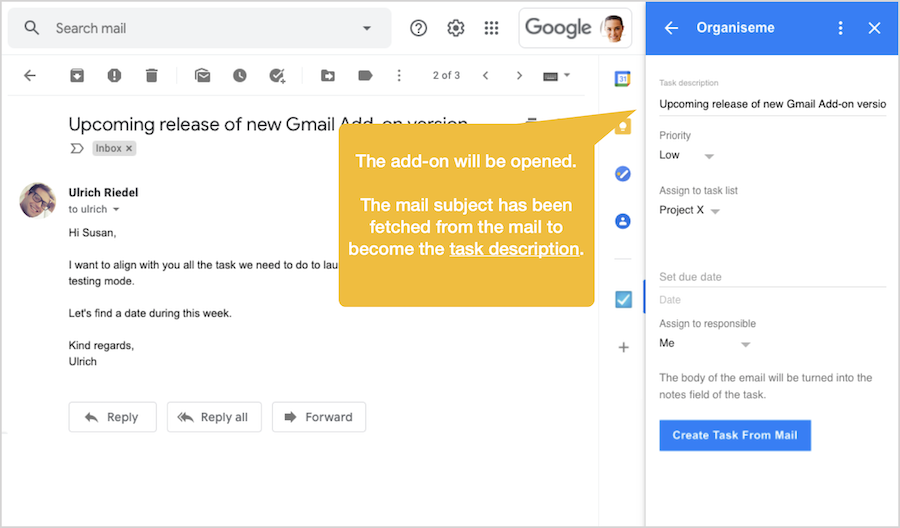Click the Create Task From Mail button
The image size is (900, 528).
(x=735, y=436)
